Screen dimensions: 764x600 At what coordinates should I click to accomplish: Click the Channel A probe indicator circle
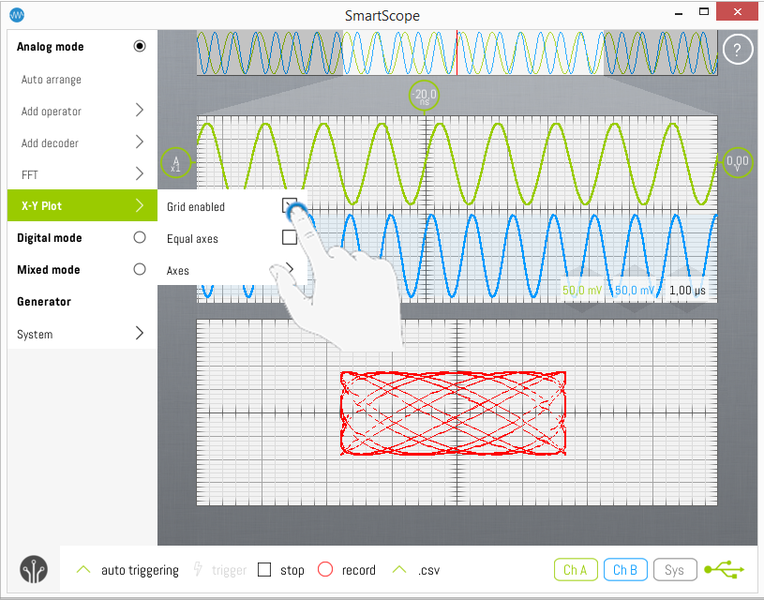tap(175, 162)
